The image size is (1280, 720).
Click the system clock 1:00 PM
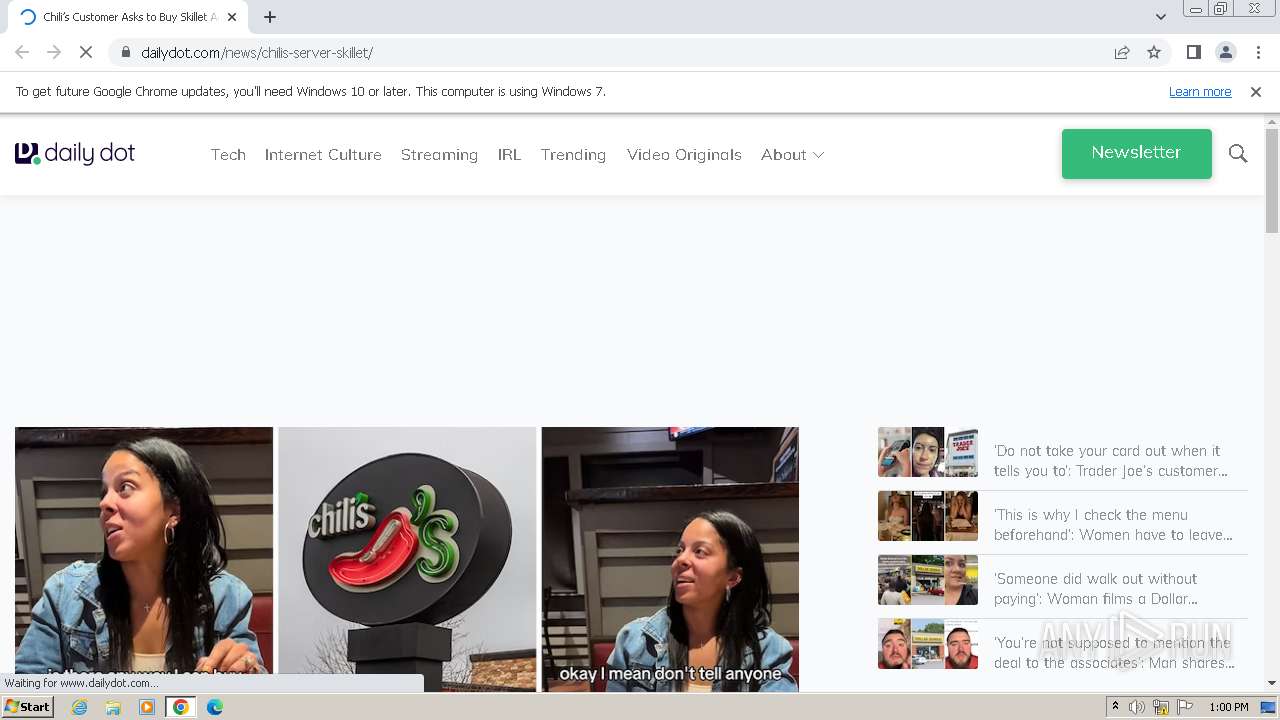click(x=1229, y=707)
